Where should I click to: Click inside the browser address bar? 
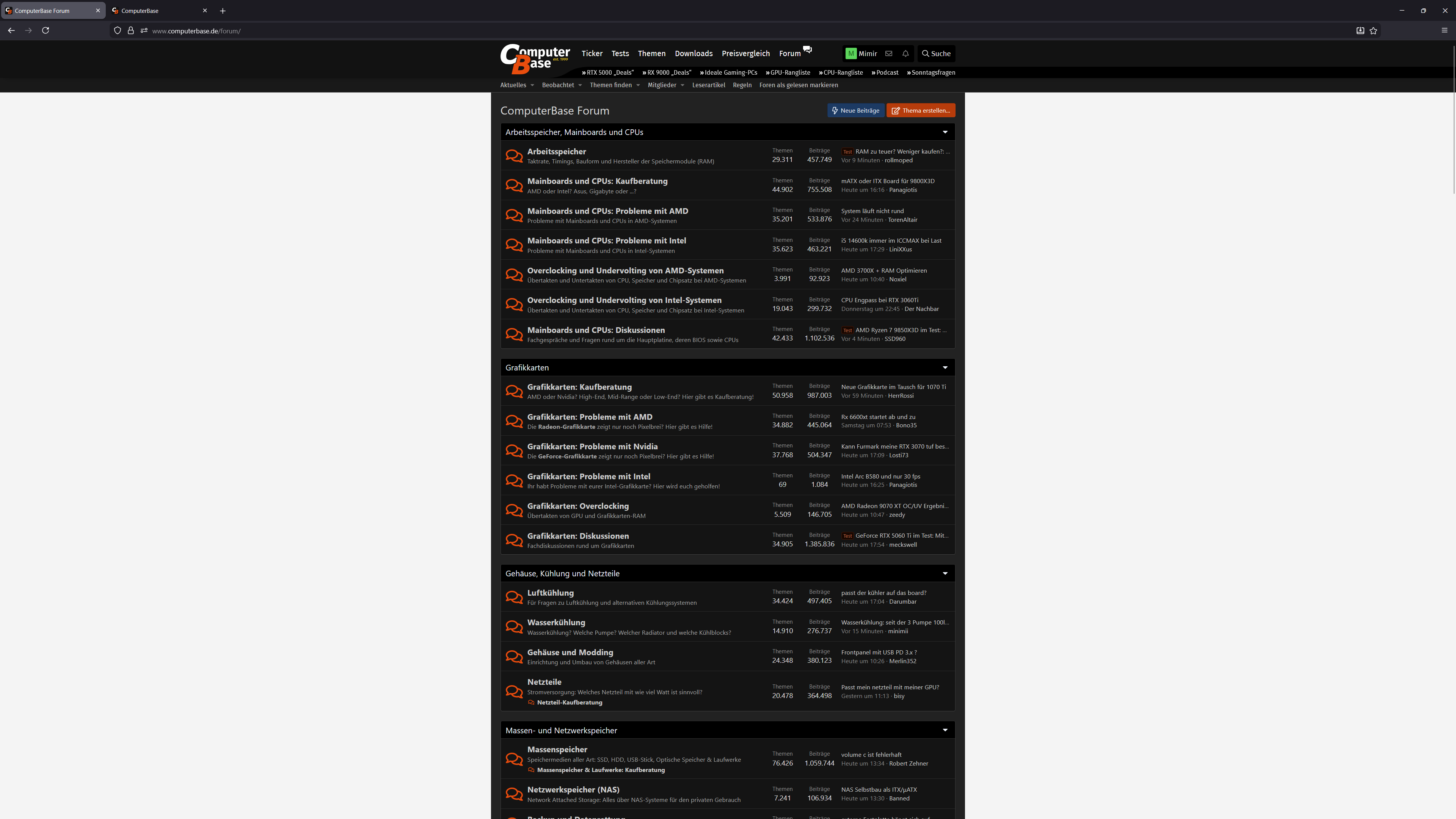(x=339, y=30)
